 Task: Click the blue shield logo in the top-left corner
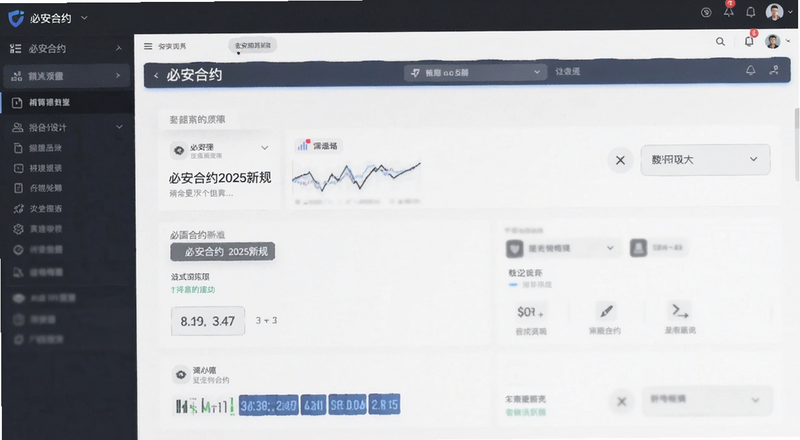click(16, 18)
